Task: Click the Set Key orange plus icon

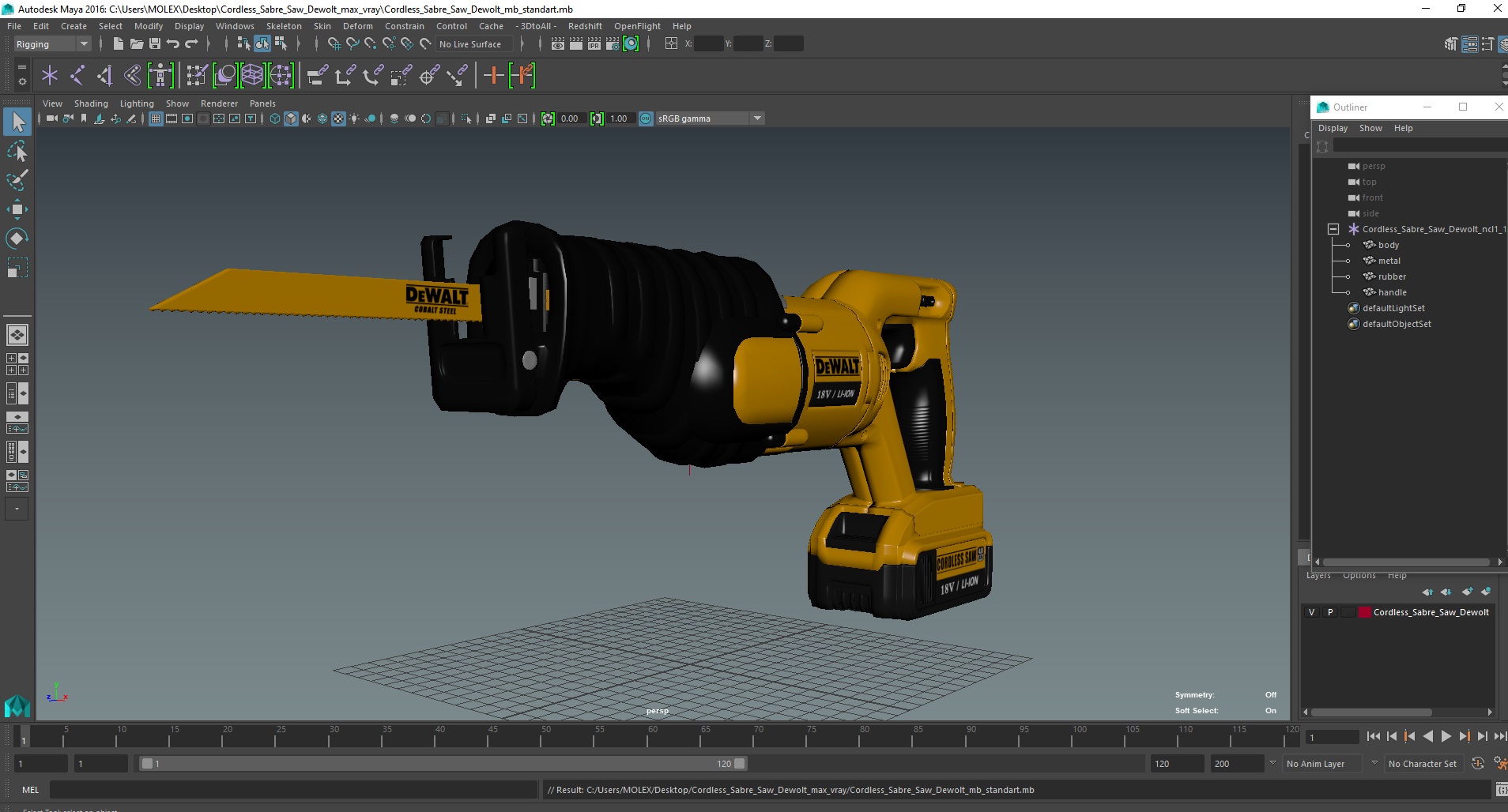Action: [494, 76]
